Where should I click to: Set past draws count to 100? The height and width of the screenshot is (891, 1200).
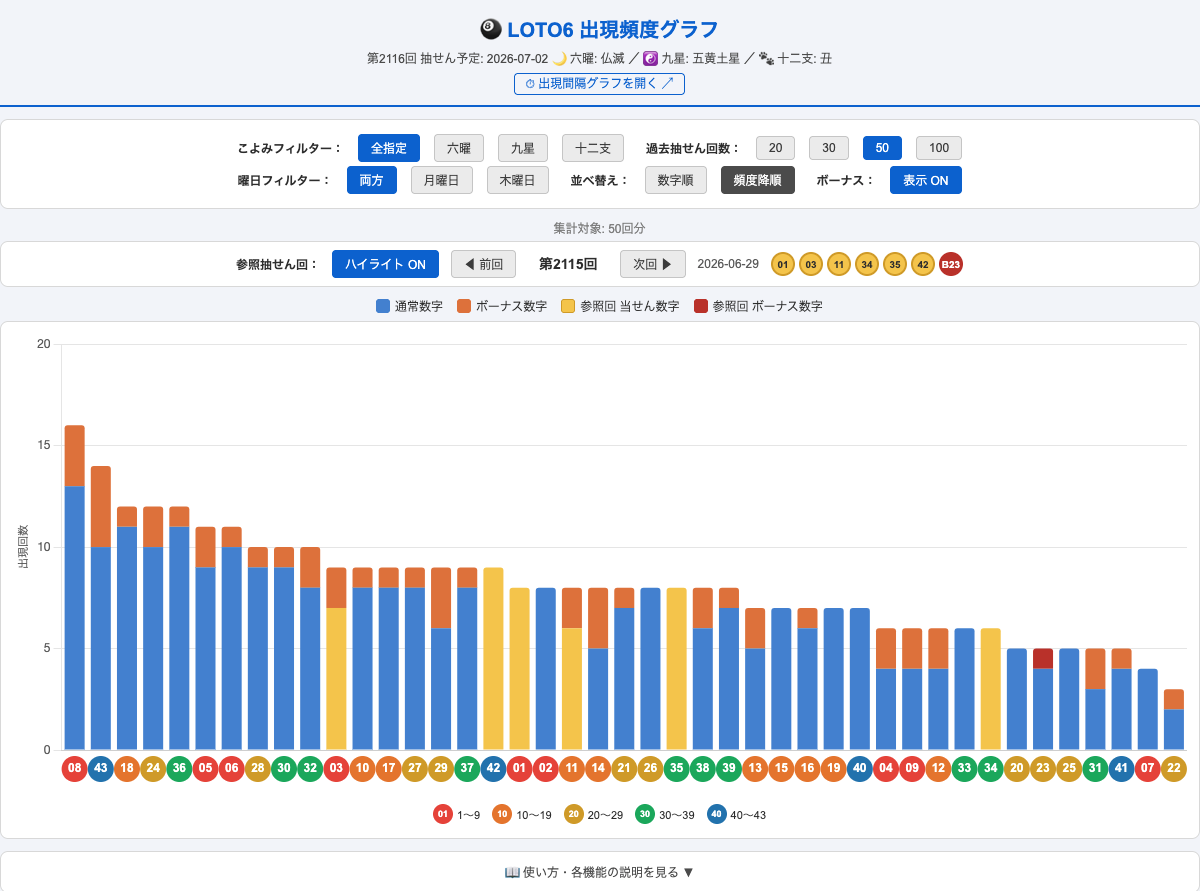939,148
